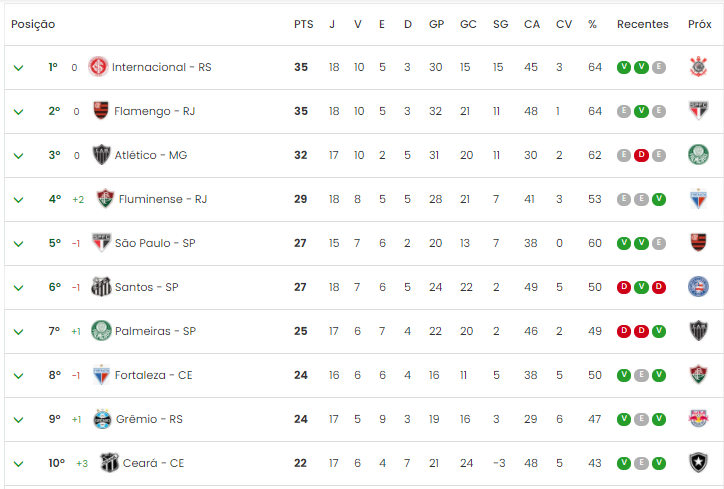This screenshot has height=489, width=724.
Task: Click first green V badge in Internacional row
Action: click(623, 67)
